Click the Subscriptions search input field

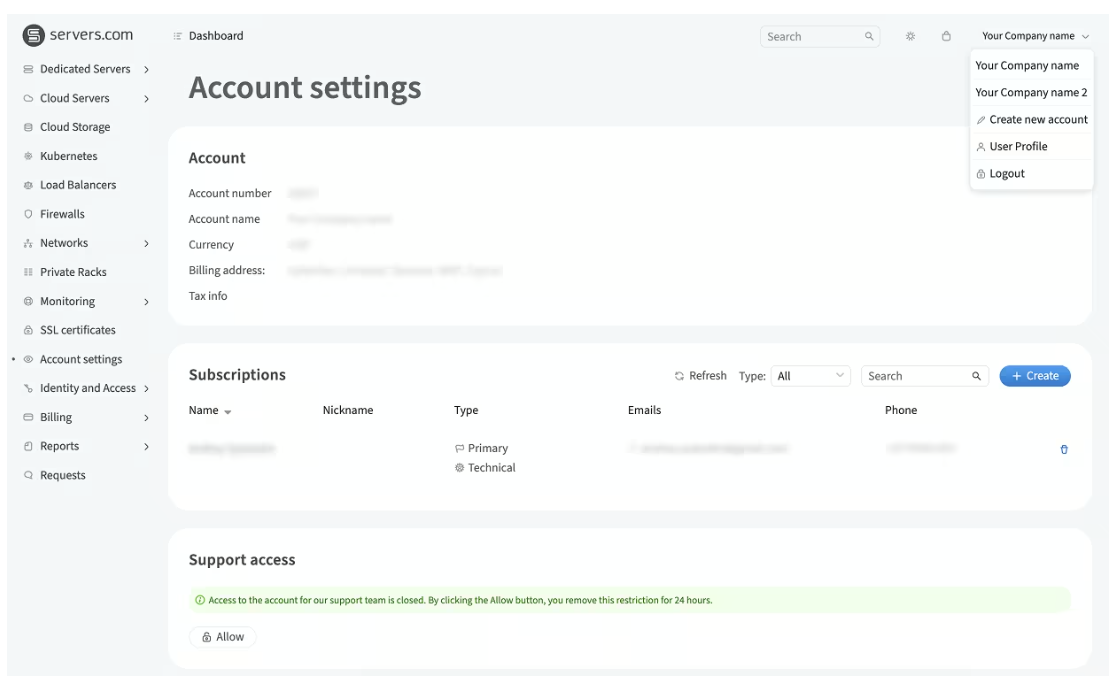915,377
